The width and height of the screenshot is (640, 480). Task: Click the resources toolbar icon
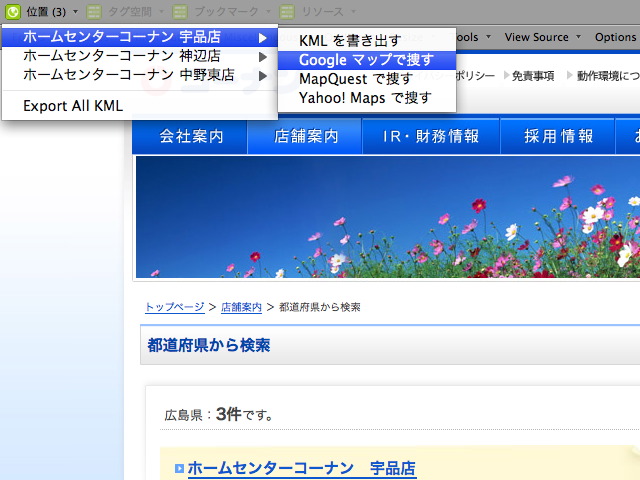[287, 11]
